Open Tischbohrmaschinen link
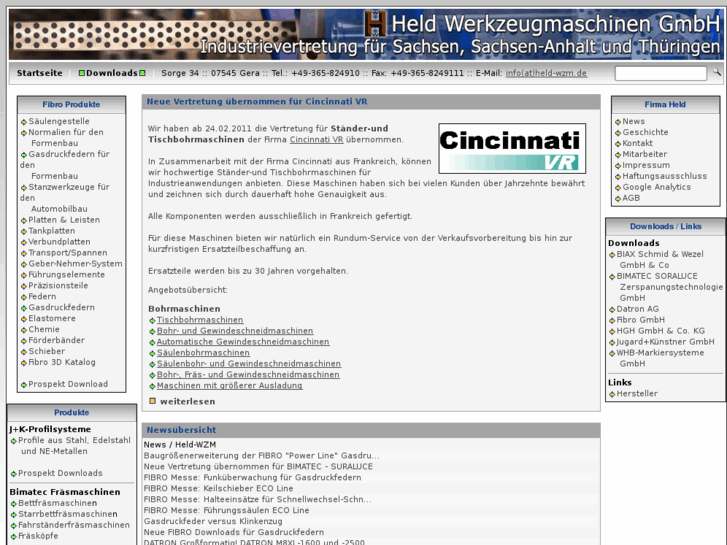The image size is (727, 545). (200, 320)
